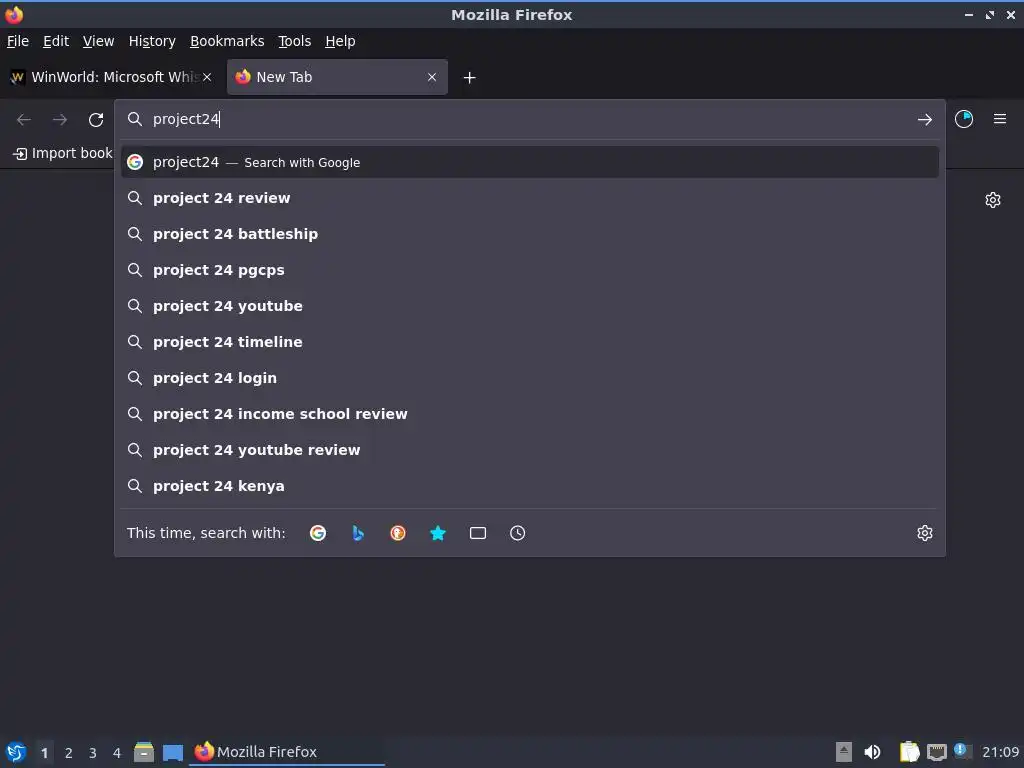The width and height of the screenshot is (1024, 768).
Task: Select the New Tab tab
Action: point(337,77)
